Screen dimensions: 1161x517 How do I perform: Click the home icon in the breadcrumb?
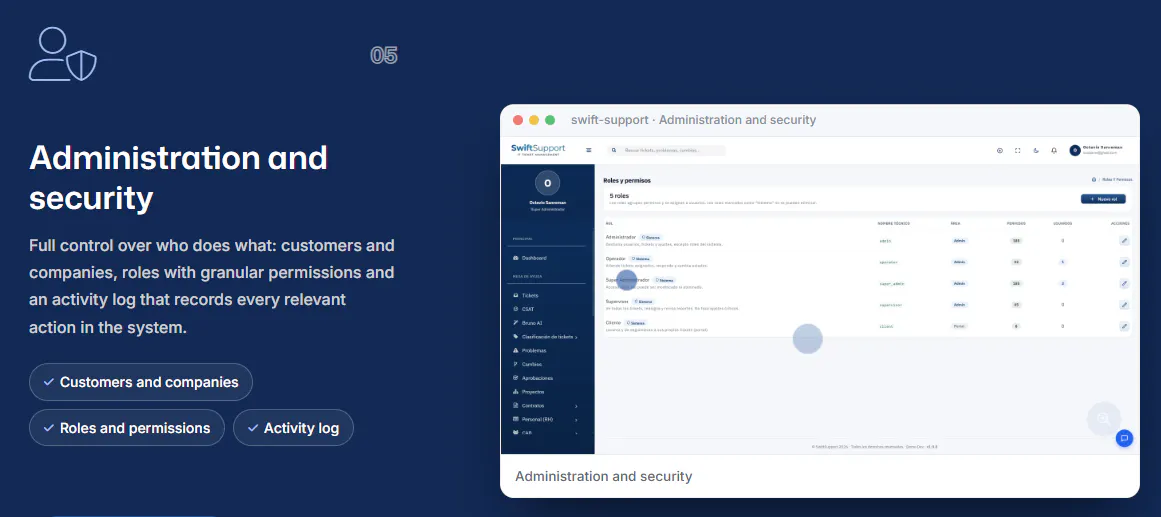(x=1094, y=180)
